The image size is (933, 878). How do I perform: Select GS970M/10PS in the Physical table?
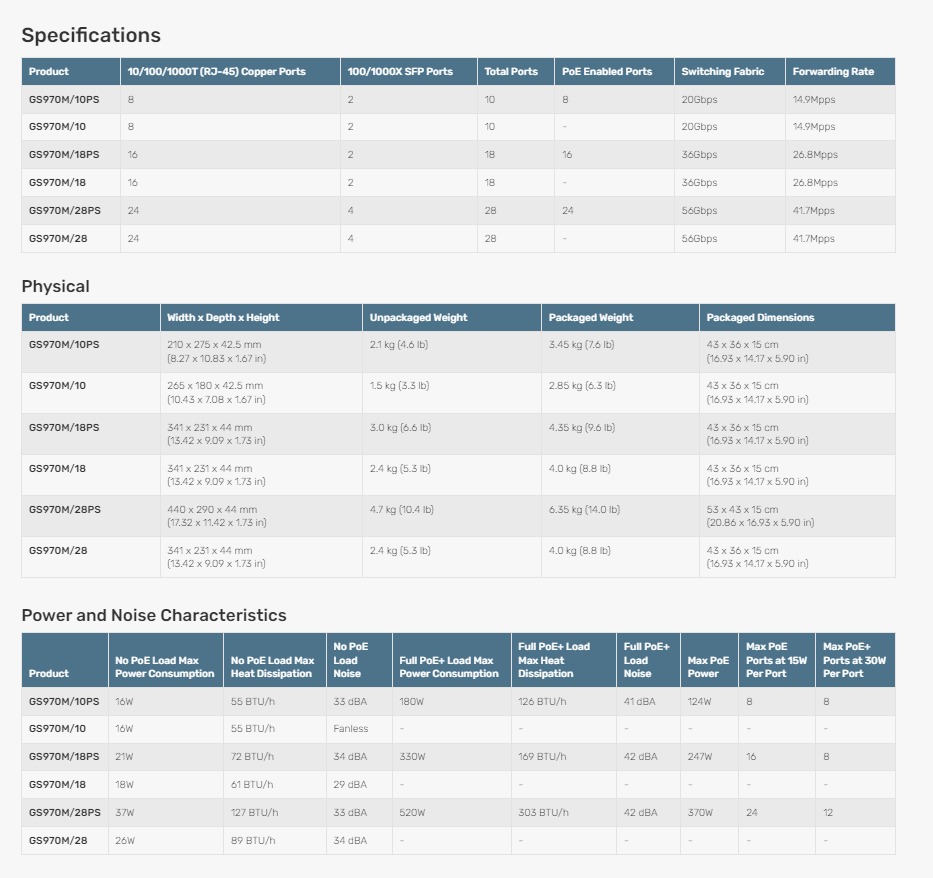pyautogui.click(x=64, y=344)
